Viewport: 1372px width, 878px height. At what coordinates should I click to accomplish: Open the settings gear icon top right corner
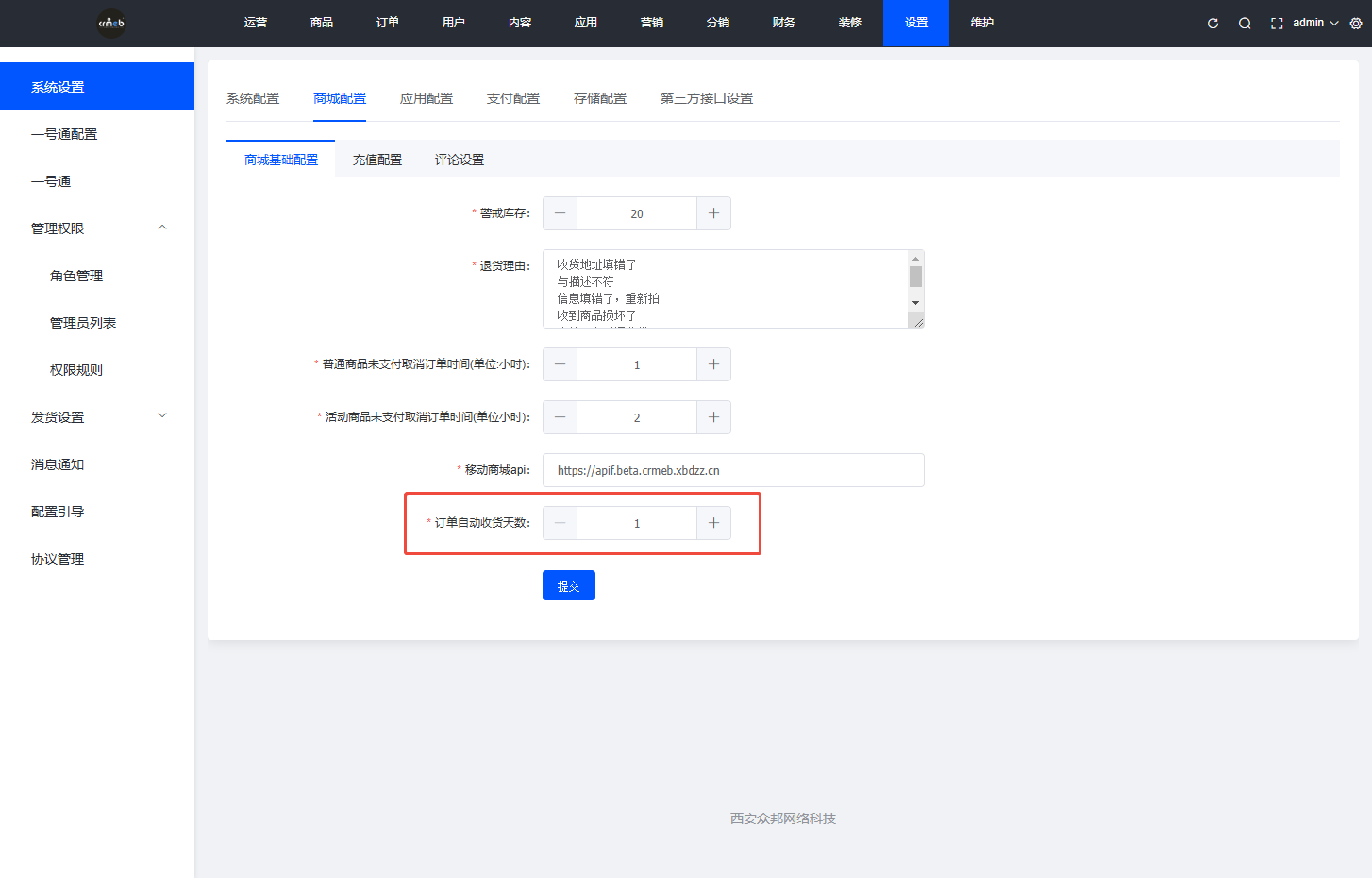[1359, 23]
